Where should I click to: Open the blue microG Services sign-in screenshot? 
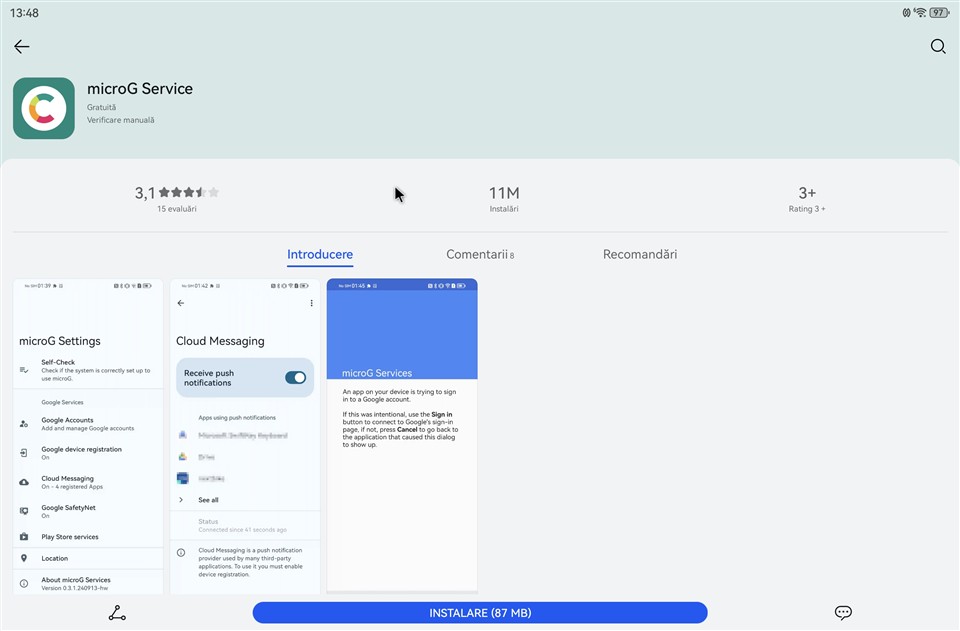[x=402, y=436]
